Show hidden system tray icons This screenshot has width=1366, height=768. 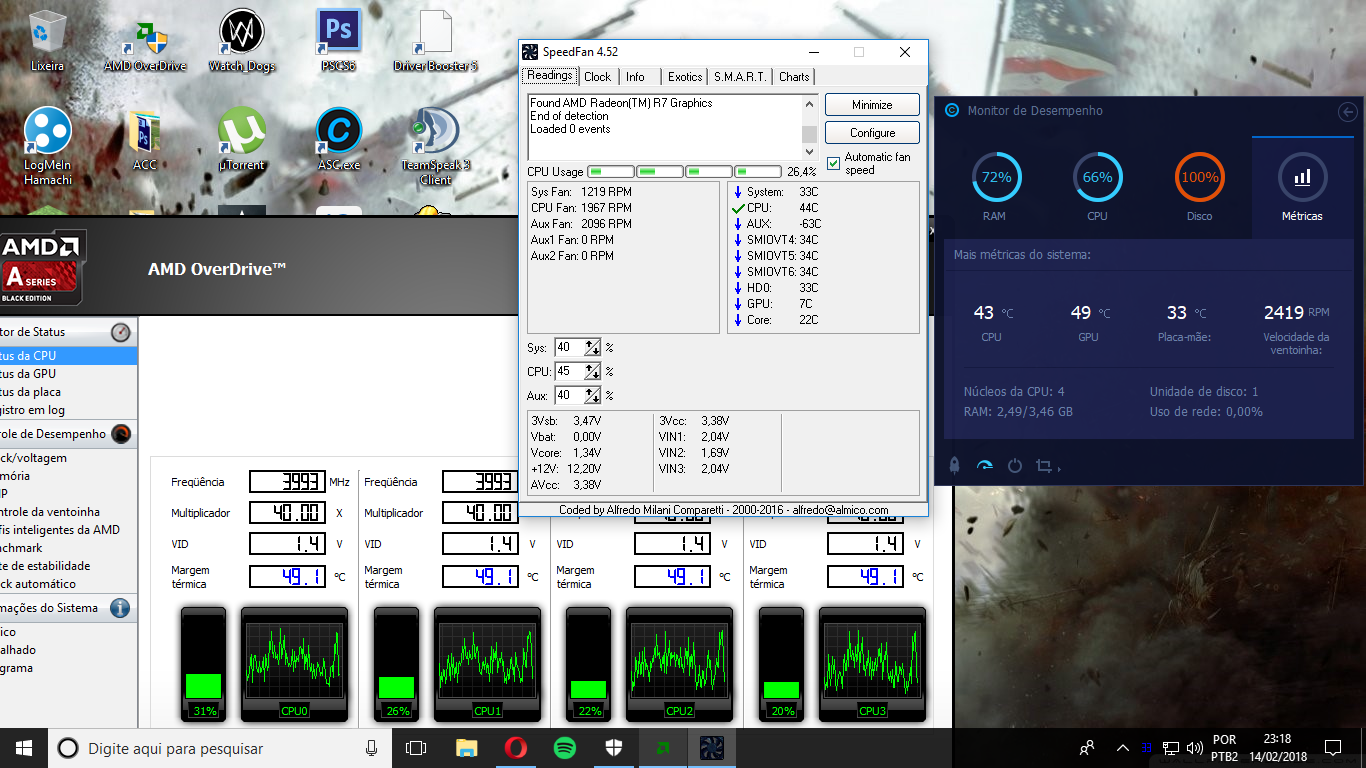1122,748
